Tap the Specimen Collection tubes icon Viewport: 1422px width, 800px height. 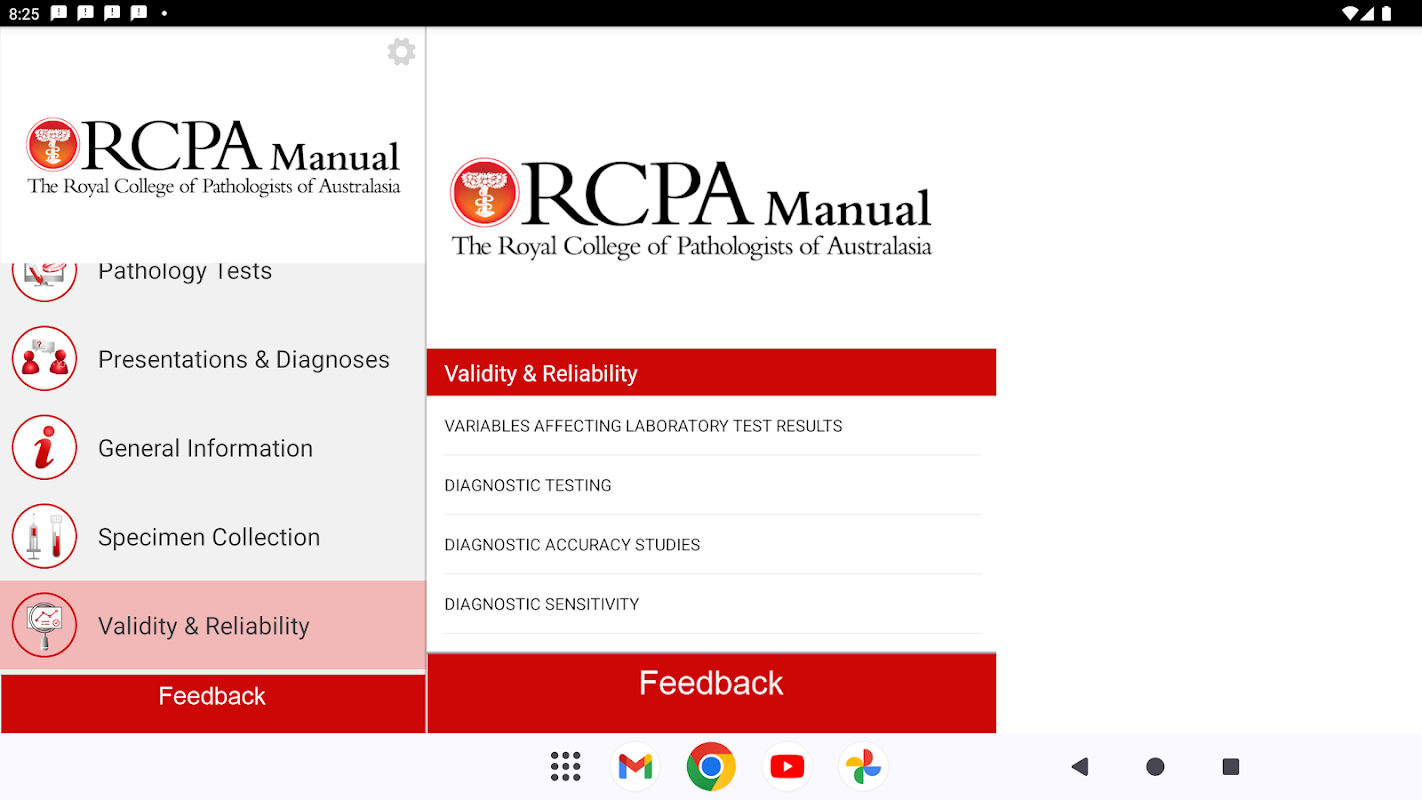[x=44, y=537]
